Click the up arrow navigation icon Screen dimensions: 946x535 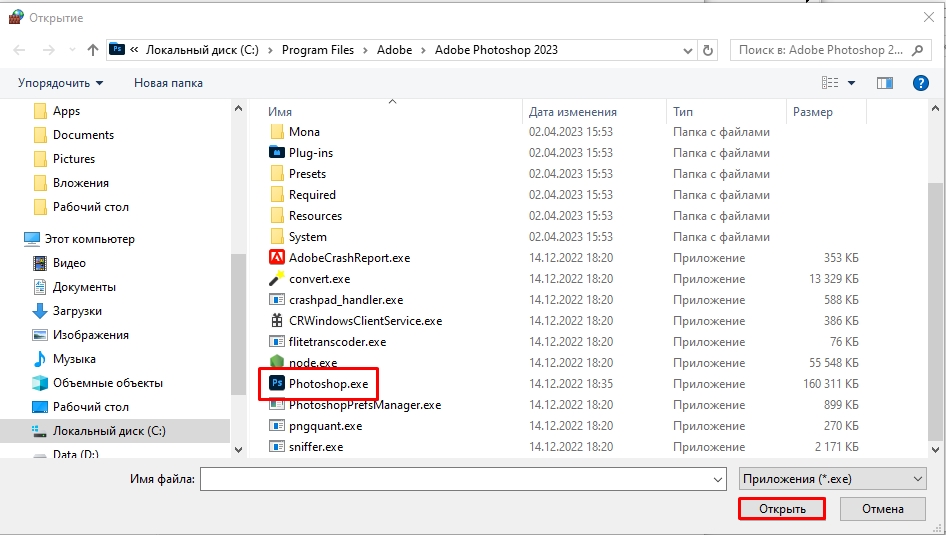[x=93, y=50]
